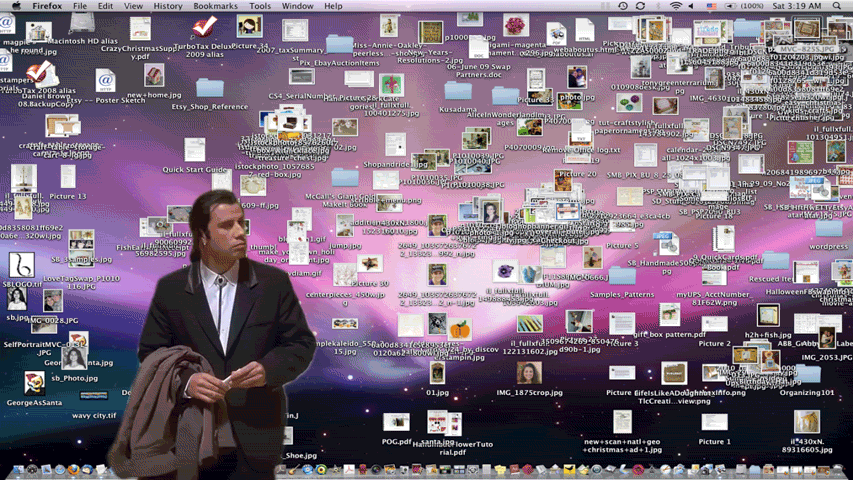Click the Spotlight search magnifier icon

(838, 6)
